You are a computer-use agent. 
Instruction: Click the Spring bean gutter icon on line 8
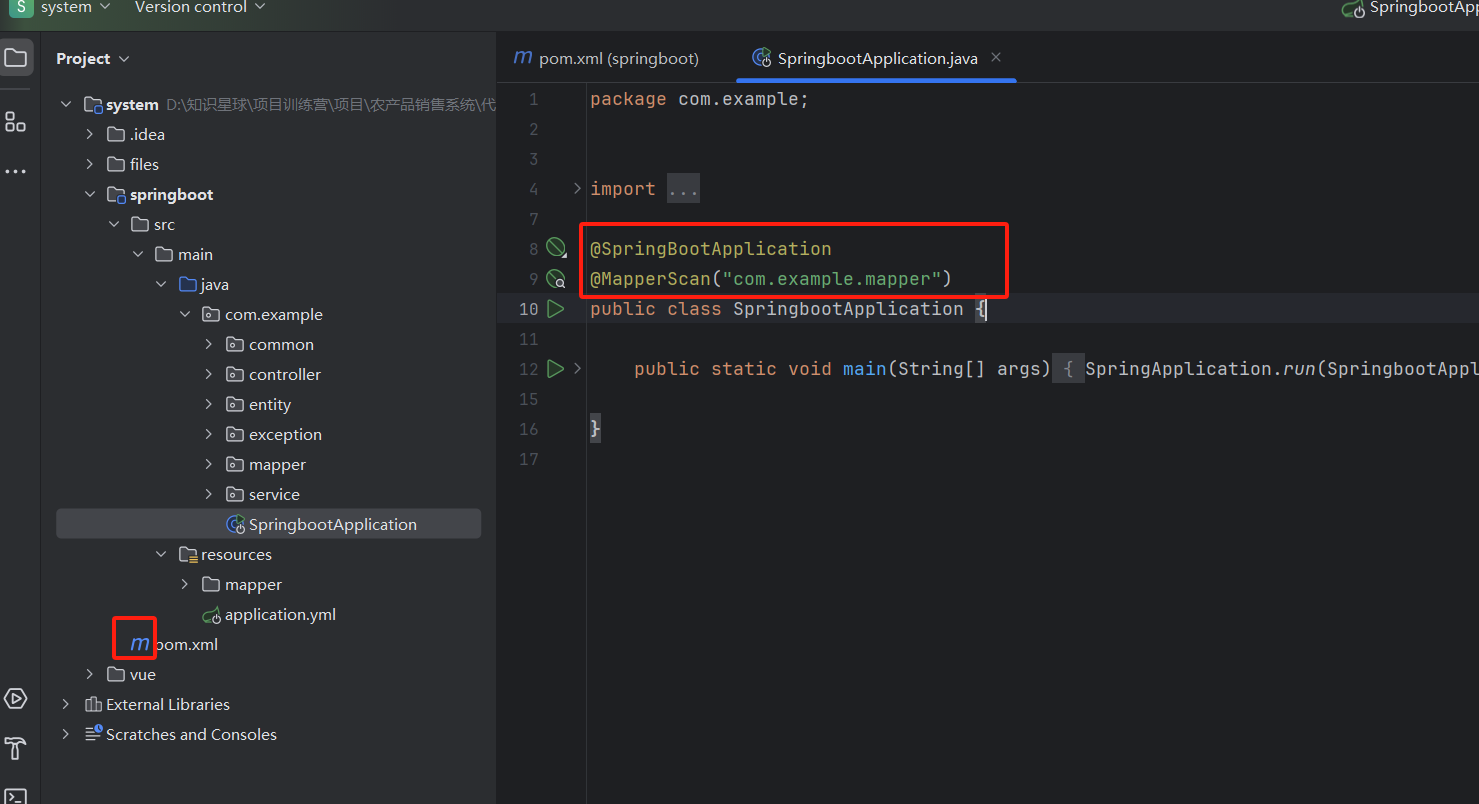(556, 248)
